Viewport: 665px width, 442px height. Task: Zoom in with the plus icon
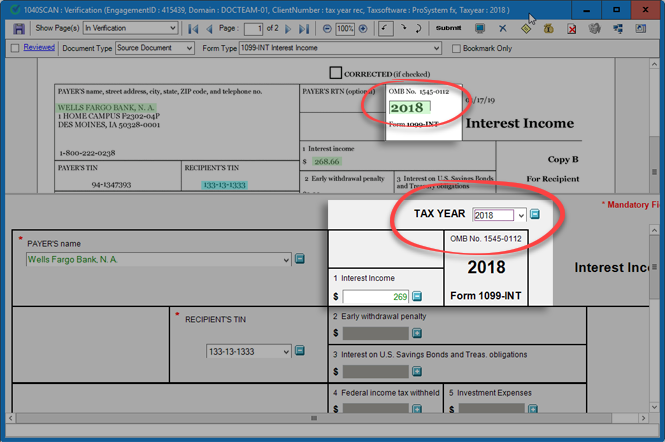click(363, 29)
